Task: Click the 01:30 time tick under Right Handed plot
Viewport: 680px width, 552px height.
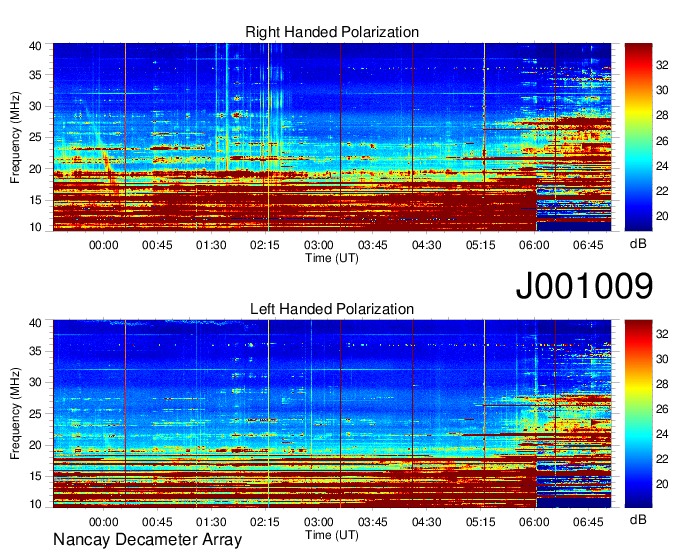Action: 211,245
